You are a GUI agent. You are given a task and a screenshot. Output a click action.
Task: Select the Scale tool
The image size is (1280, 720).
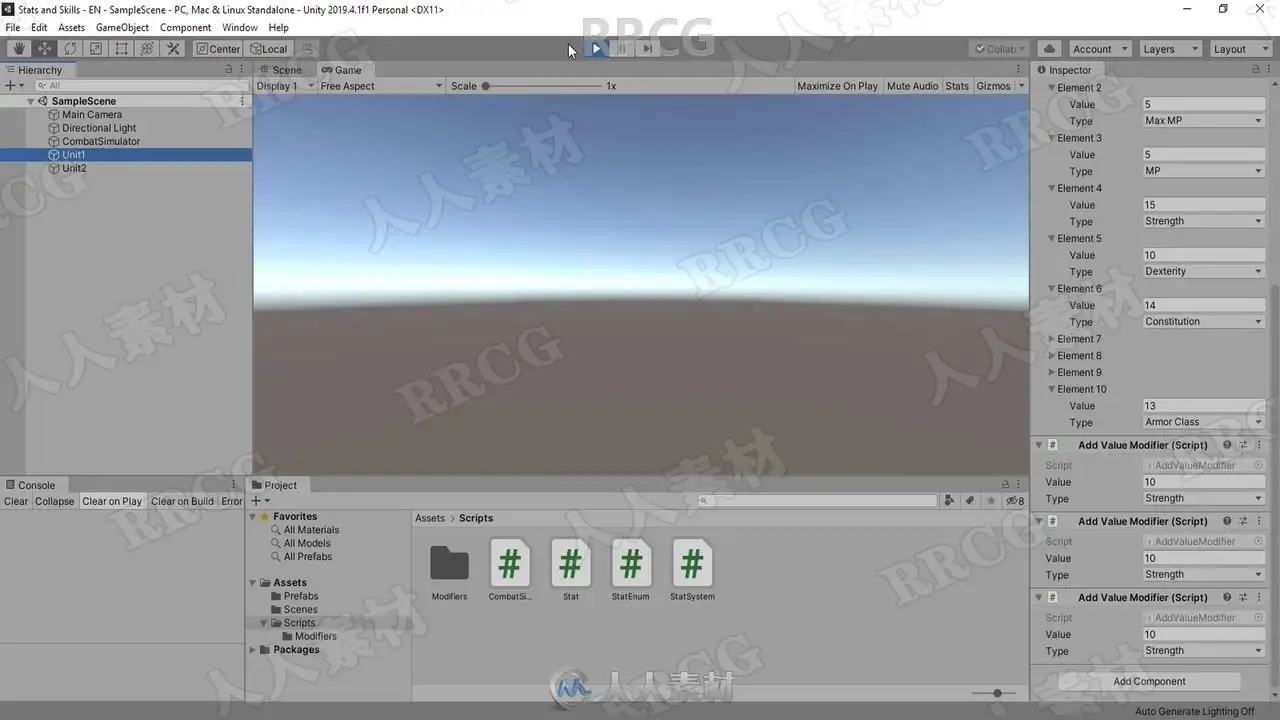coord(96,48)
